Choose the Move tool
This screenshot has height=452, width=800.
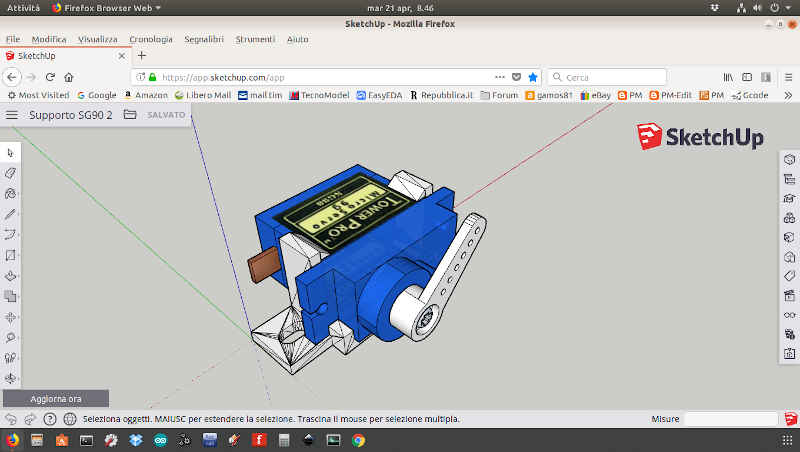pyautogui.click(x=11, y=316)
